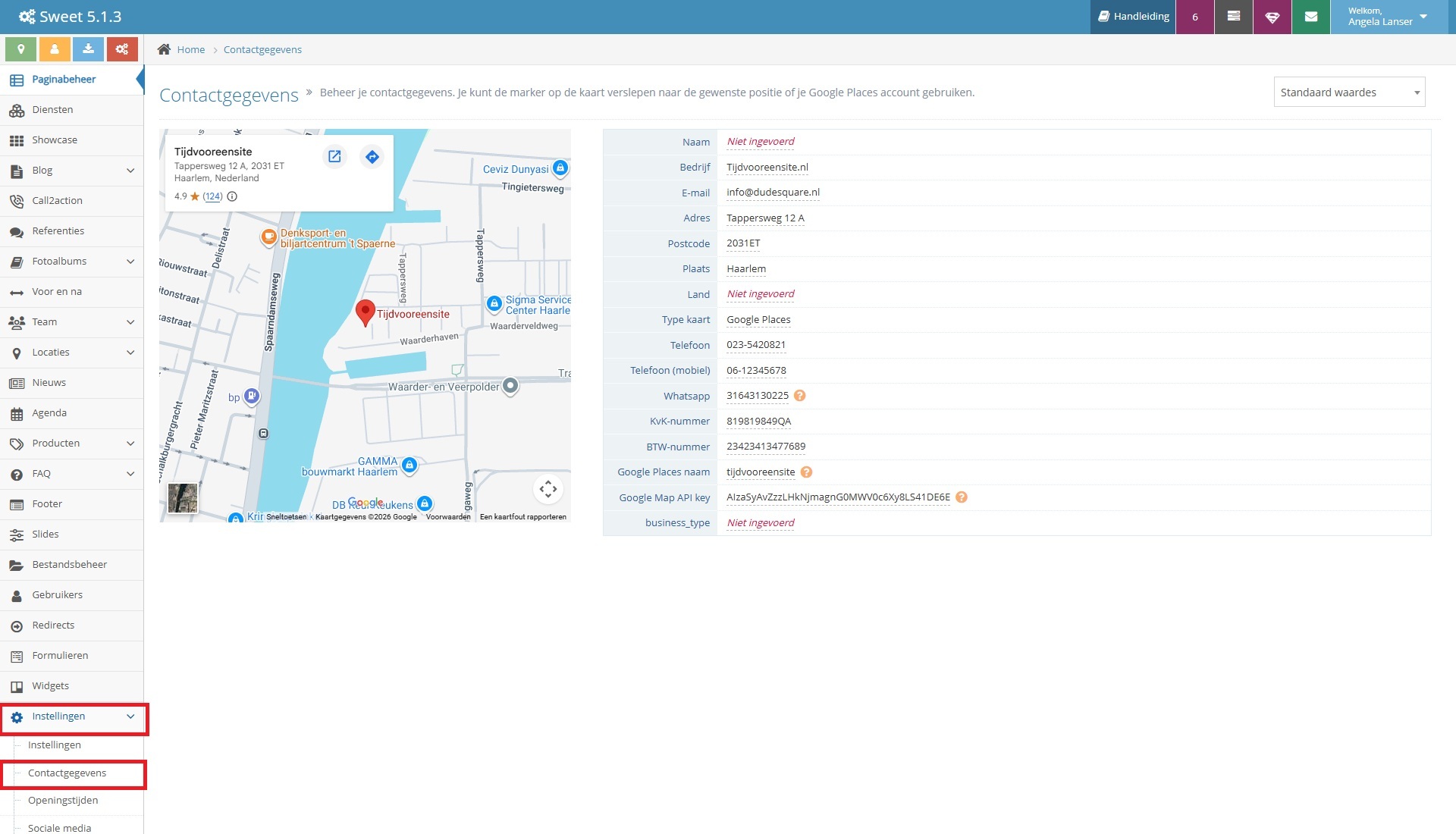1456x834 pixels.
Task: Open the Standaard waardes dropdown
Action: coord(1349,92)
